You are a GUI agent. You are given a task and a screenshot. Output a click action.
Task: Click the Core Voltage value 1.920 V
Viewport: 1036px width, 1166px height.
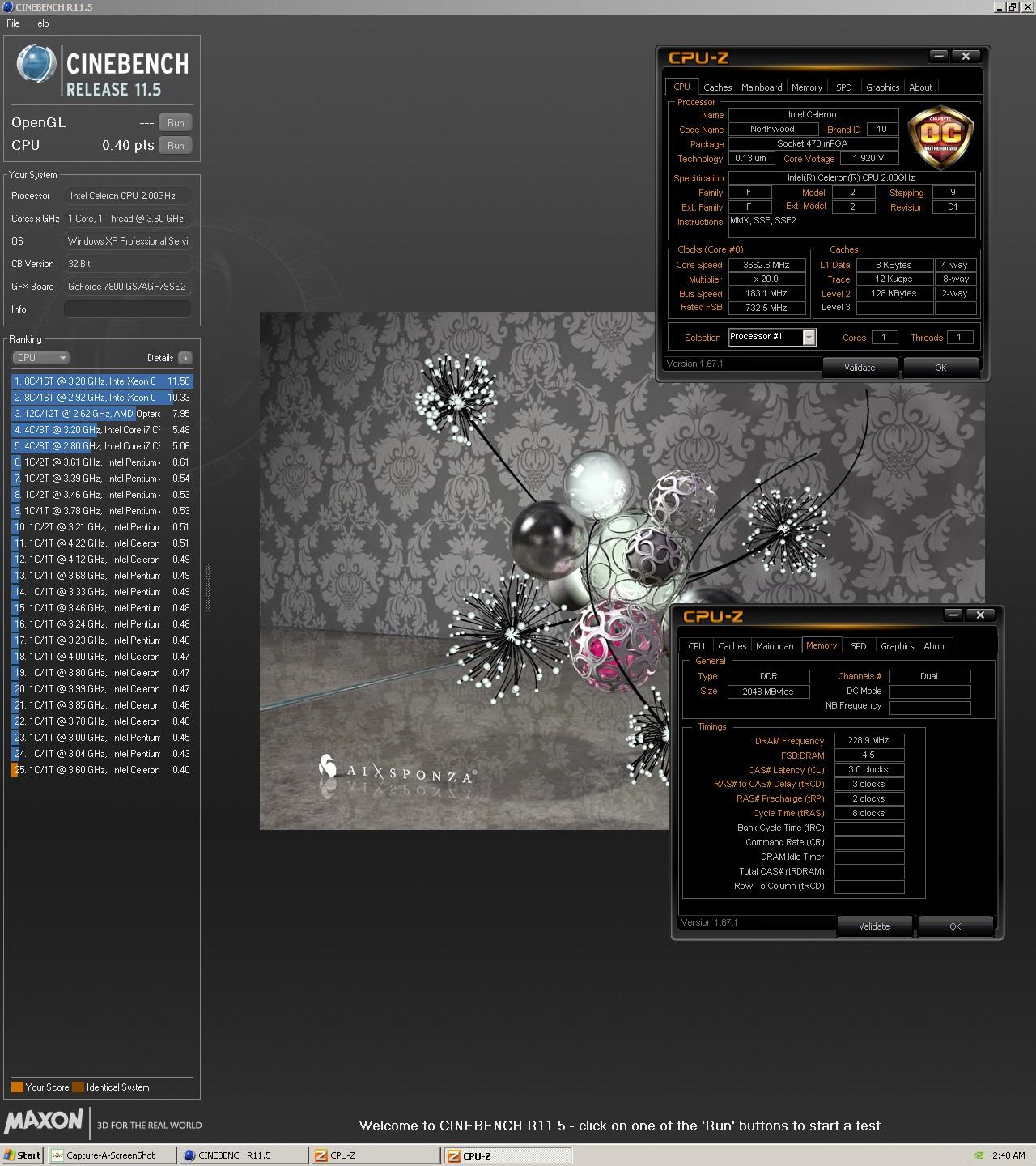coord(868,159)
